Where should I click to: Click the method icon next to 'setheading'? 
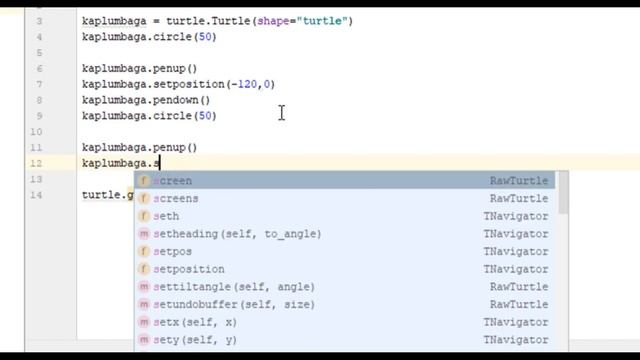click(x=144, y=233)
